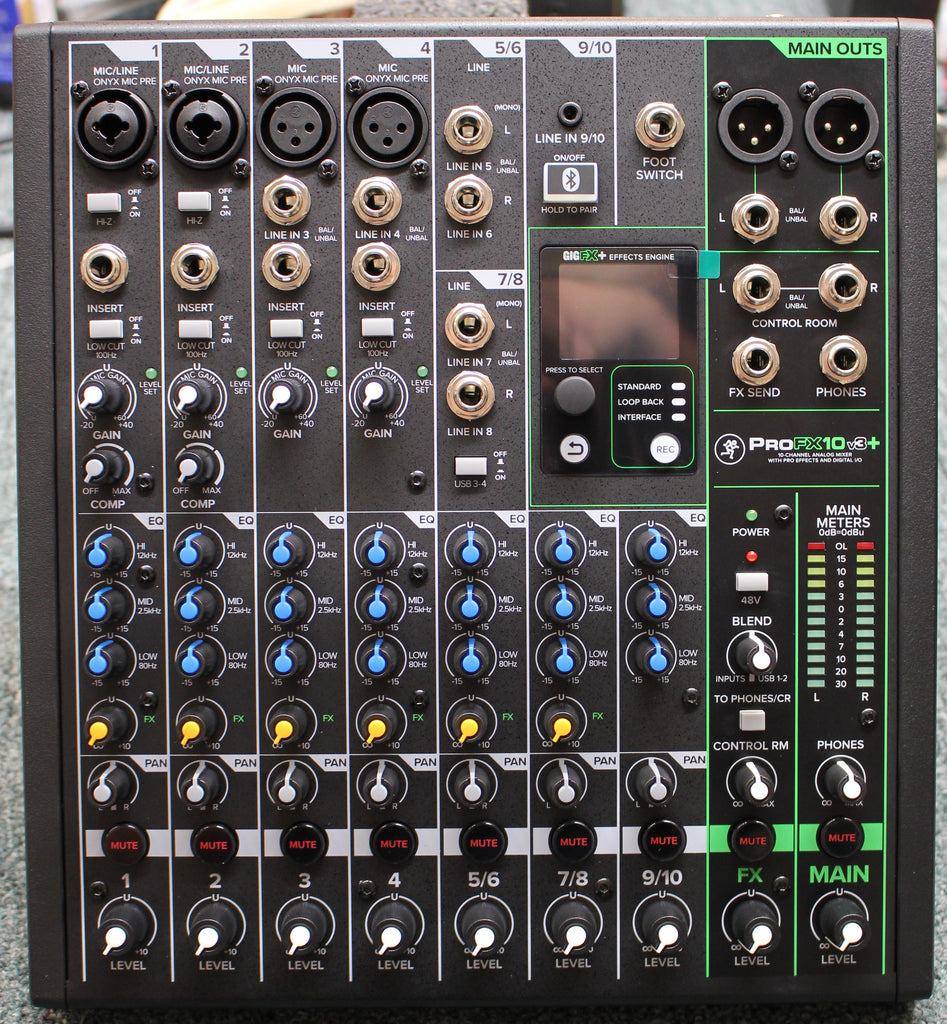Tap channel 1 INSERT jack
The width and height of the screenshot is (947, 1024).
click(104, 267)
